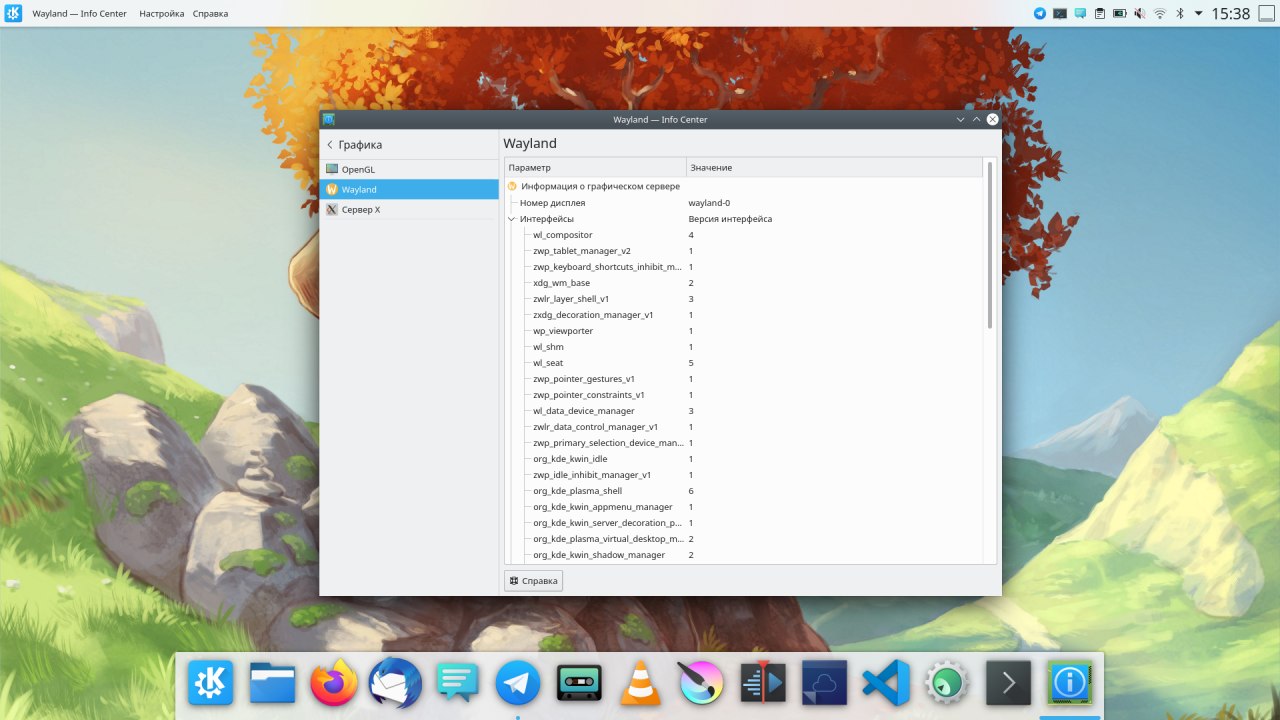This screenshot has width=1280, height=720.
Task: Click the Bluetooth tray icon
Action: click(x=1180, y=13)
